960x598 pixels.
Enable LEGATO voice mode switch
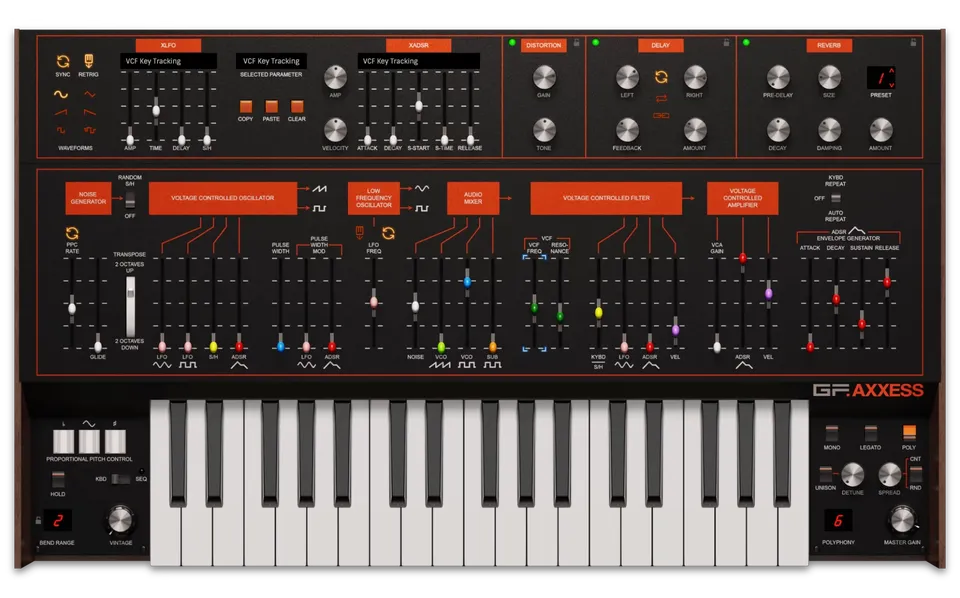(870, 433)
